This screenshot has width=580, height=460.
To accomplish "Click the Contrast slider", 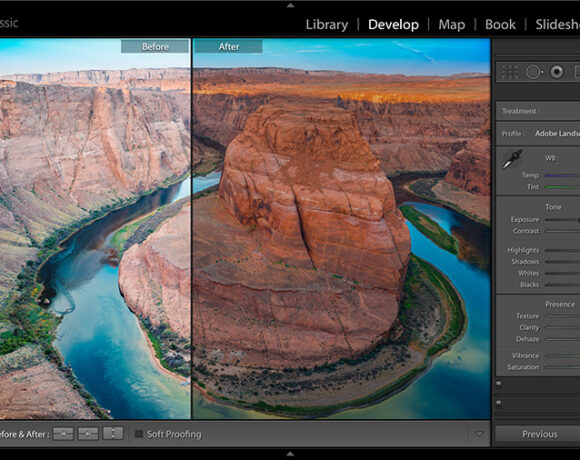I will tap(563, 231).
